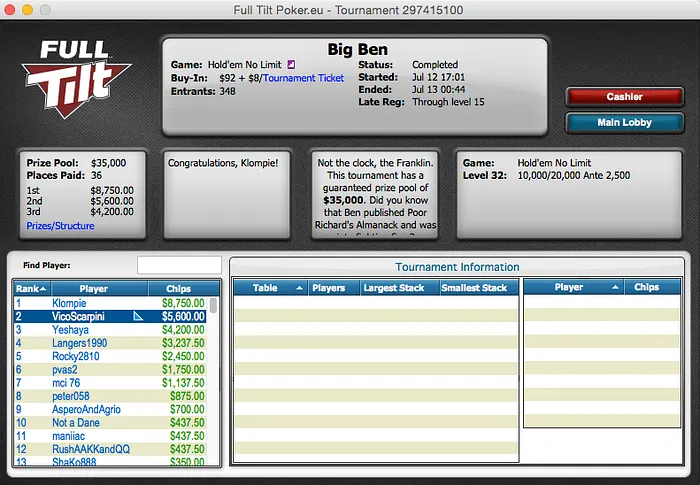Click the Players column header in table list

(x=329, y=288)
